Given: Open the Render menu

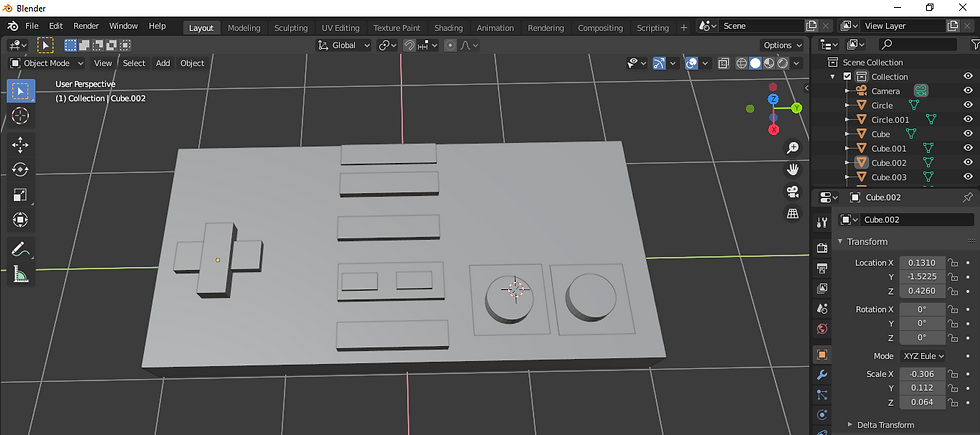Looking at the screenshot, I should (x=86, y=26).
